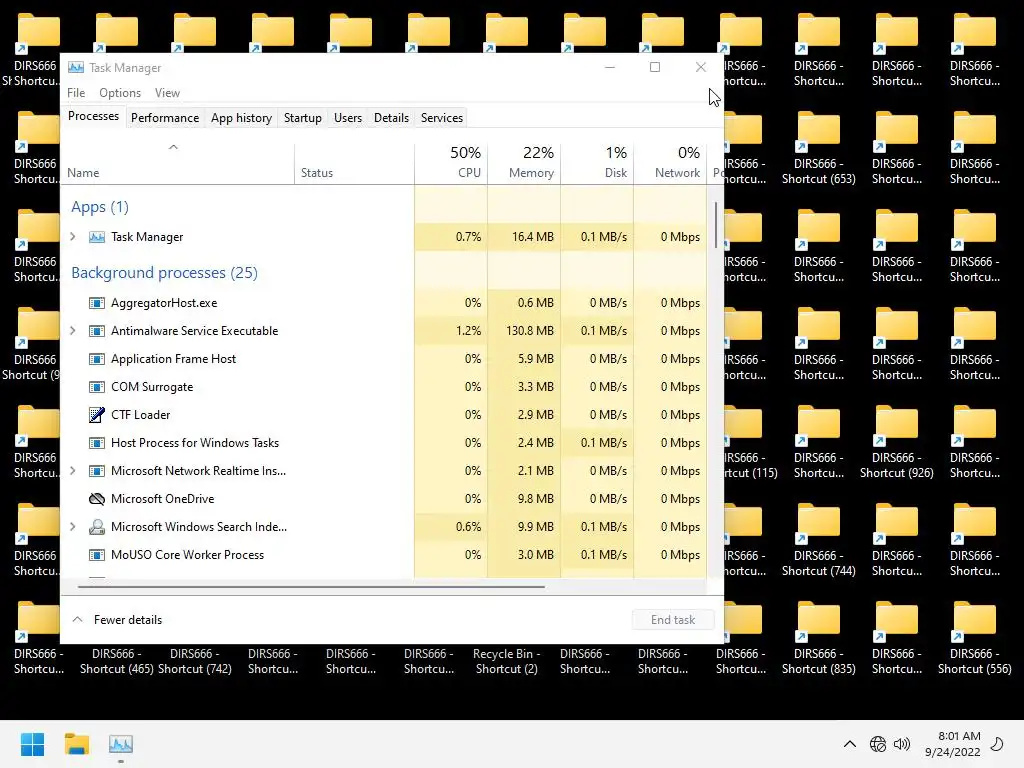Collapse to Fewer details chevron

[x=77, y=620]
